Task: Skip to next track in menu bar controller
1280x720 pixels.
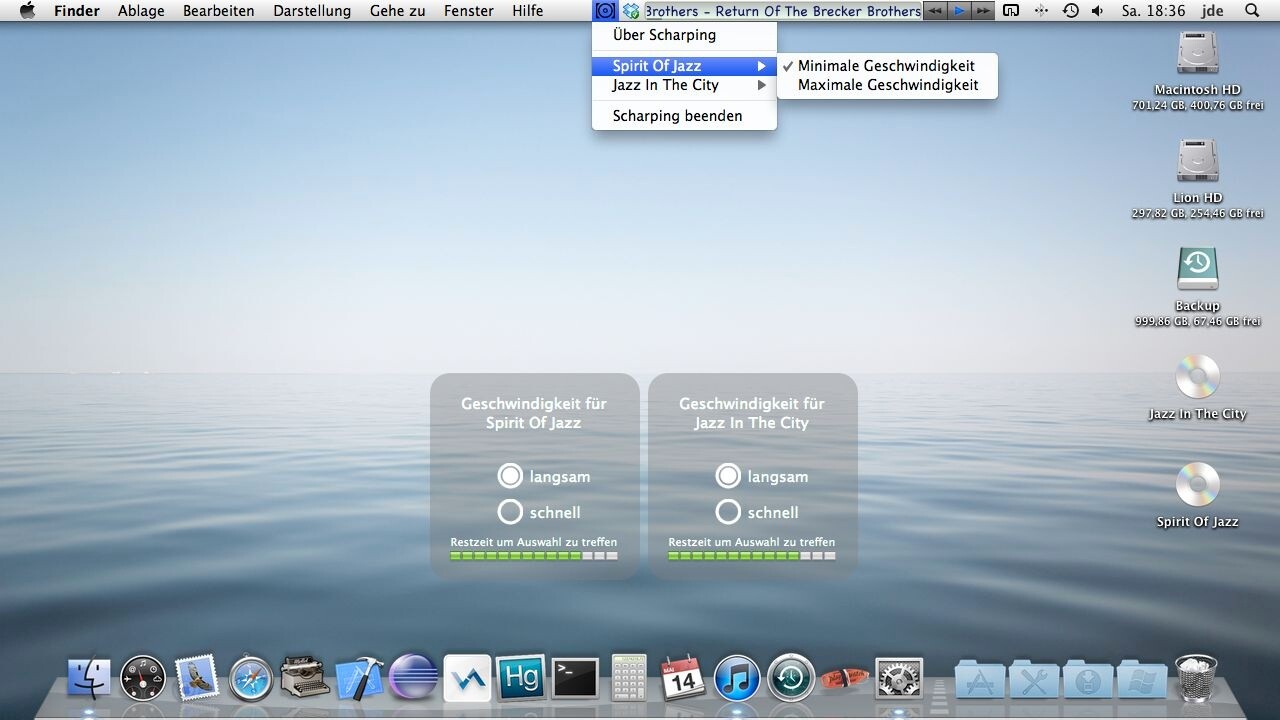Action: pos(983,11)
